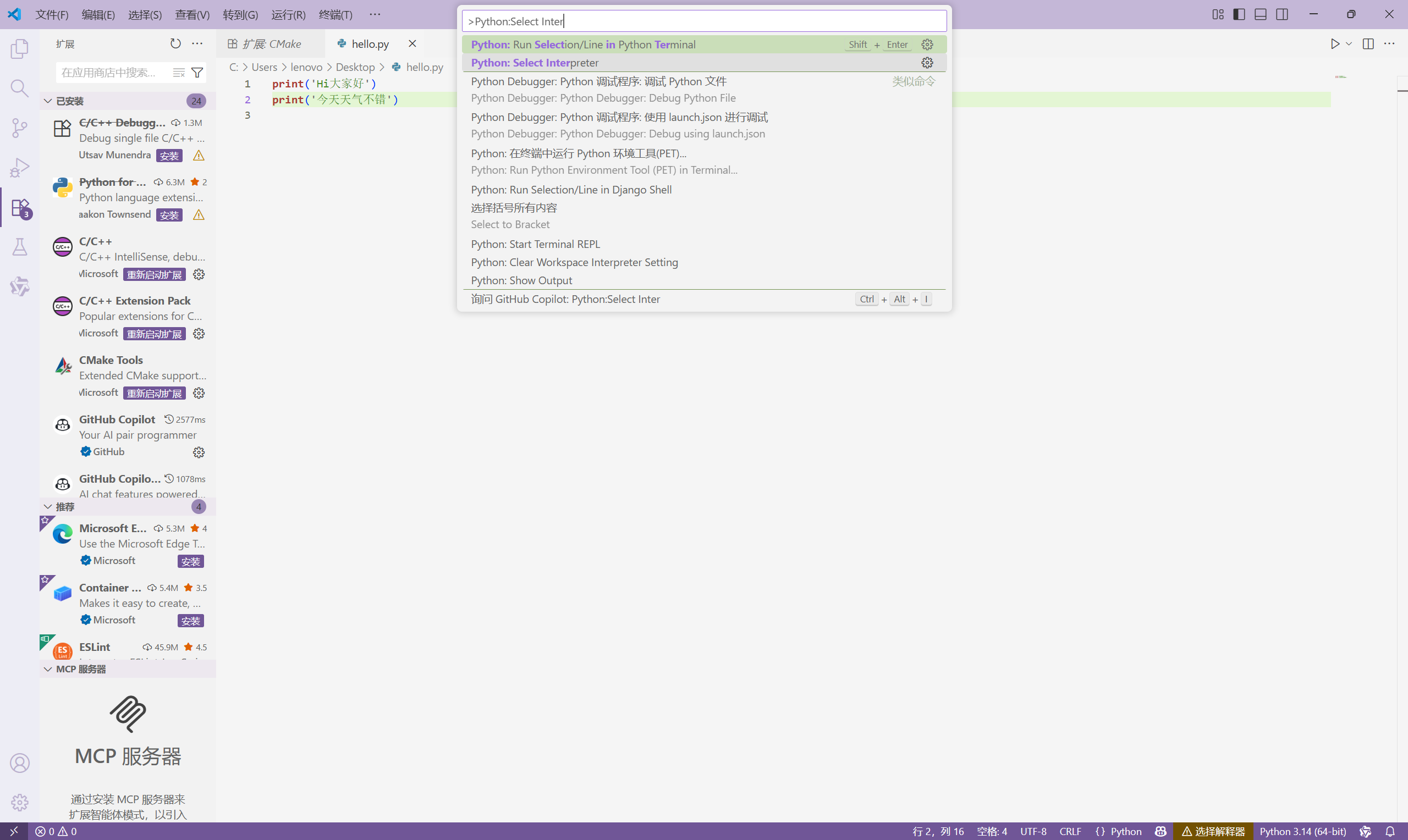Open the 文件(F) menu
The height and width of the screenshot is (840, 1408).
point(52,14)
